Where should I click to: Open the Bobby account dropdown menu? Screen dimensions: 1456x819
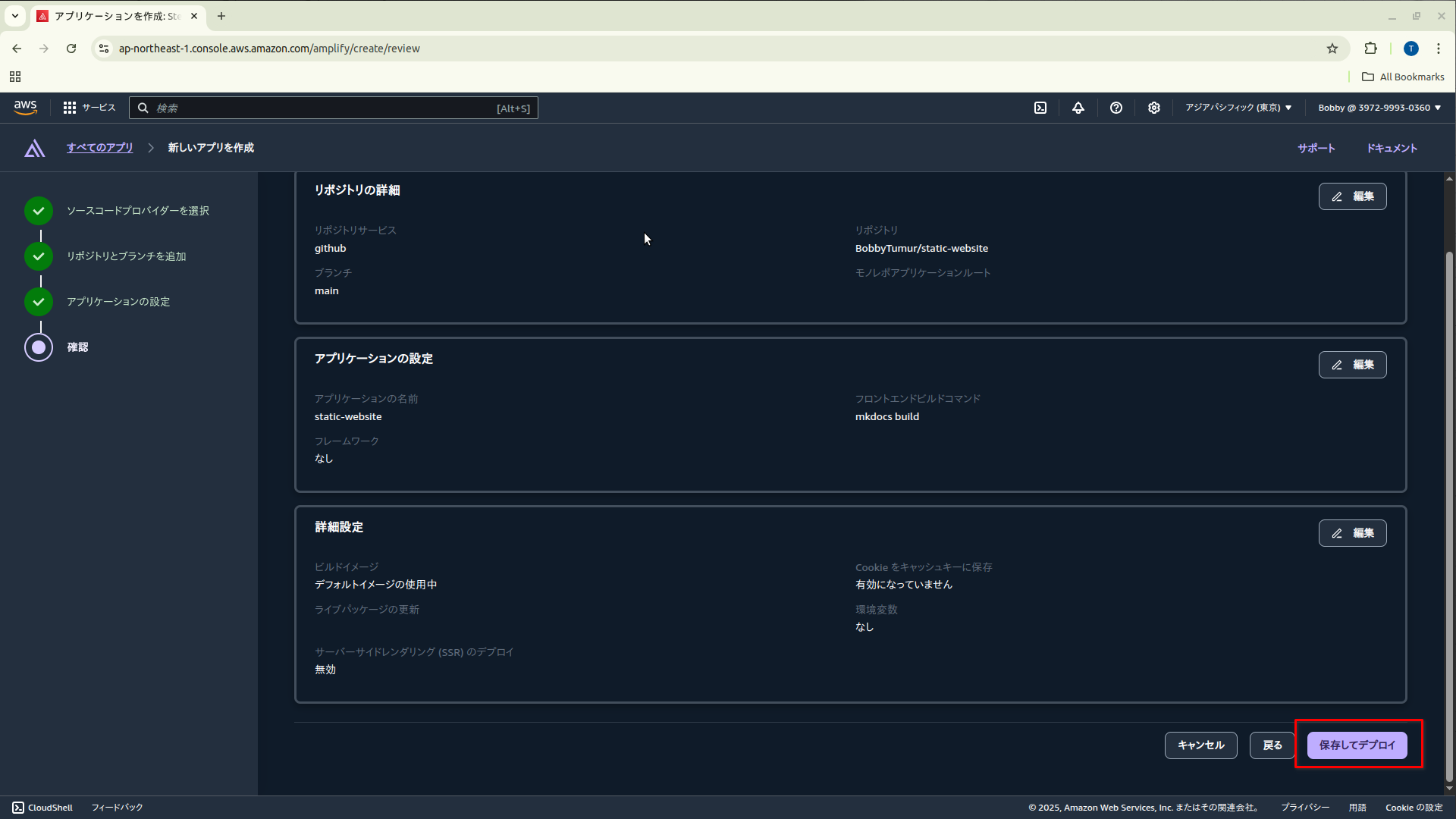[1379, 108]
